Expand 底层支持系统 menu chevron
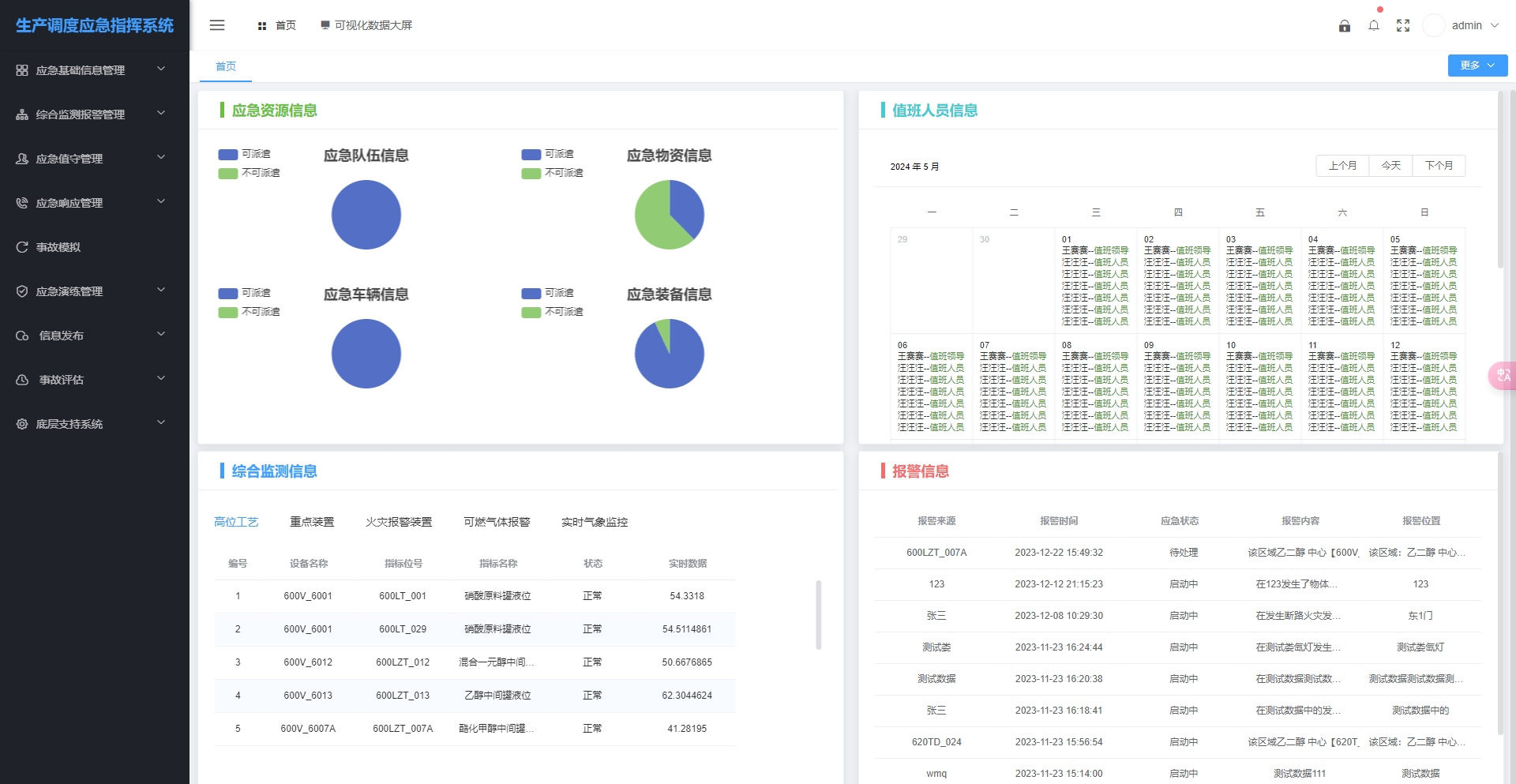 pos(161,422)
